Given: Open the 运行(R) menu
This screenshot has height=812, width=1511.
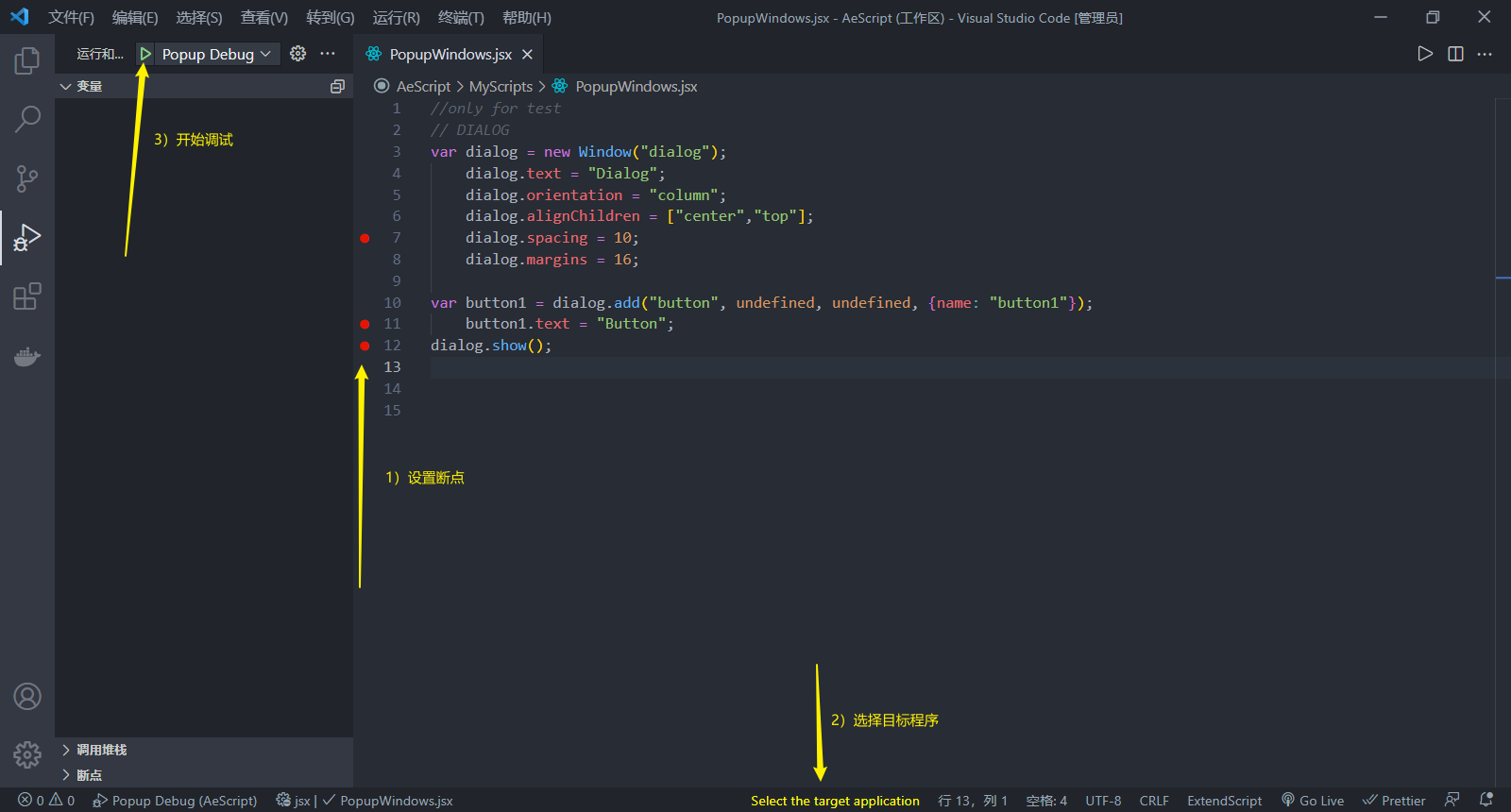Looking at the screenshot, I should tap(397, 18).
